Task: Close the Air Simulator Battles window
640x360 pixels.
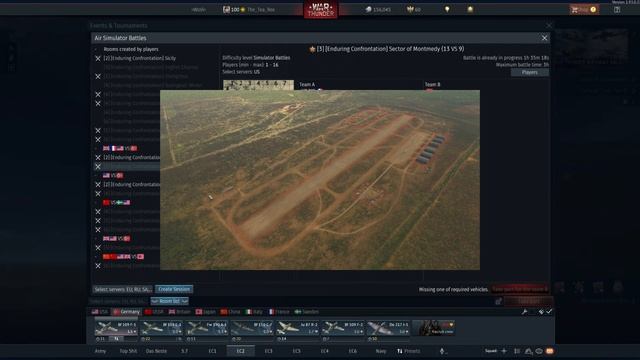Action: [544, 38]
